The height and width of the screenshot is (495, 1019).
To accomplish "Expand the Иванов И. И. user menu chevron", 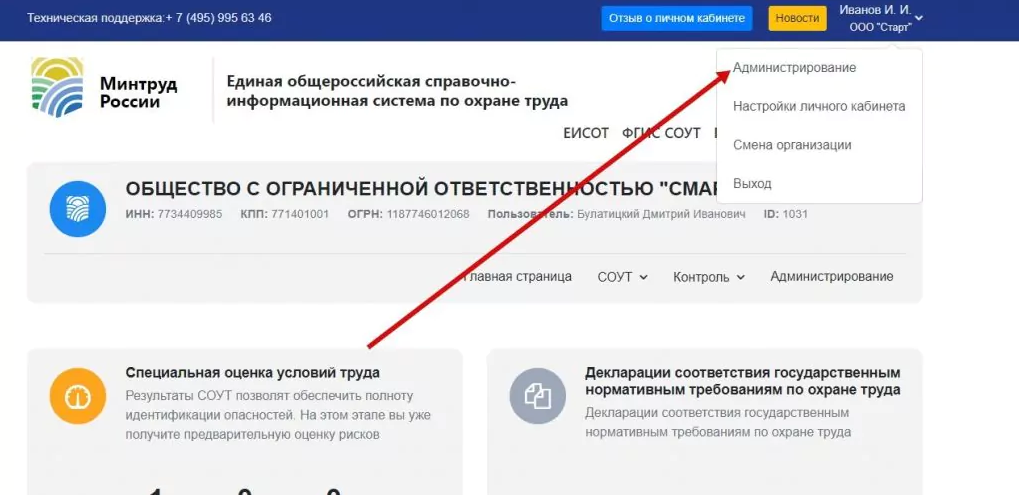I will (918, 18).
